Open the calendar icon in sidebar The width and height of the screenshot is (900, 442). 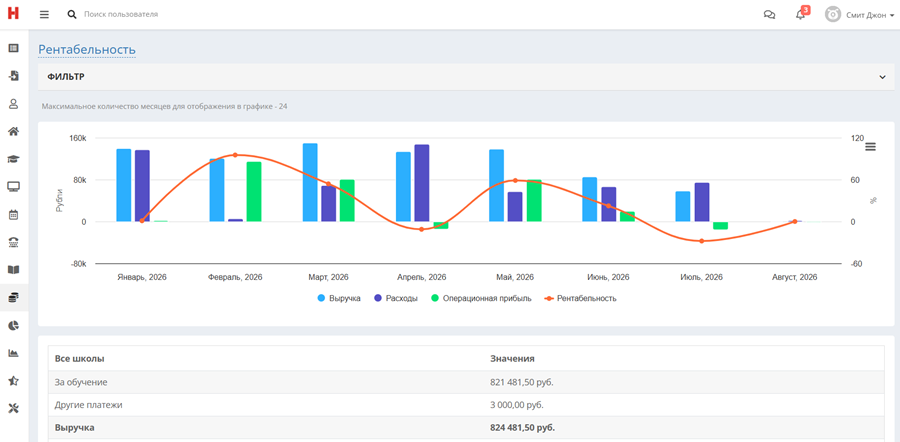tap(14, 215)
